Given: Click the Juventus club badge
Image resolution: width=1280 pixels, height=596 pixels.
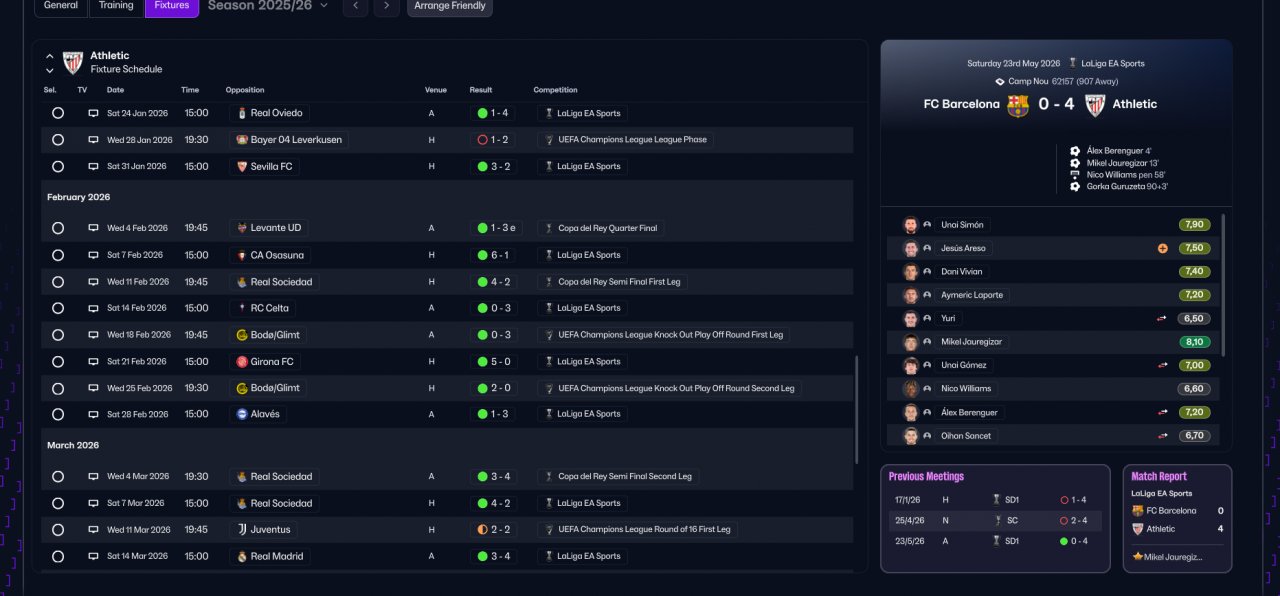Looking at the screenshot, I should coord(240,530).
